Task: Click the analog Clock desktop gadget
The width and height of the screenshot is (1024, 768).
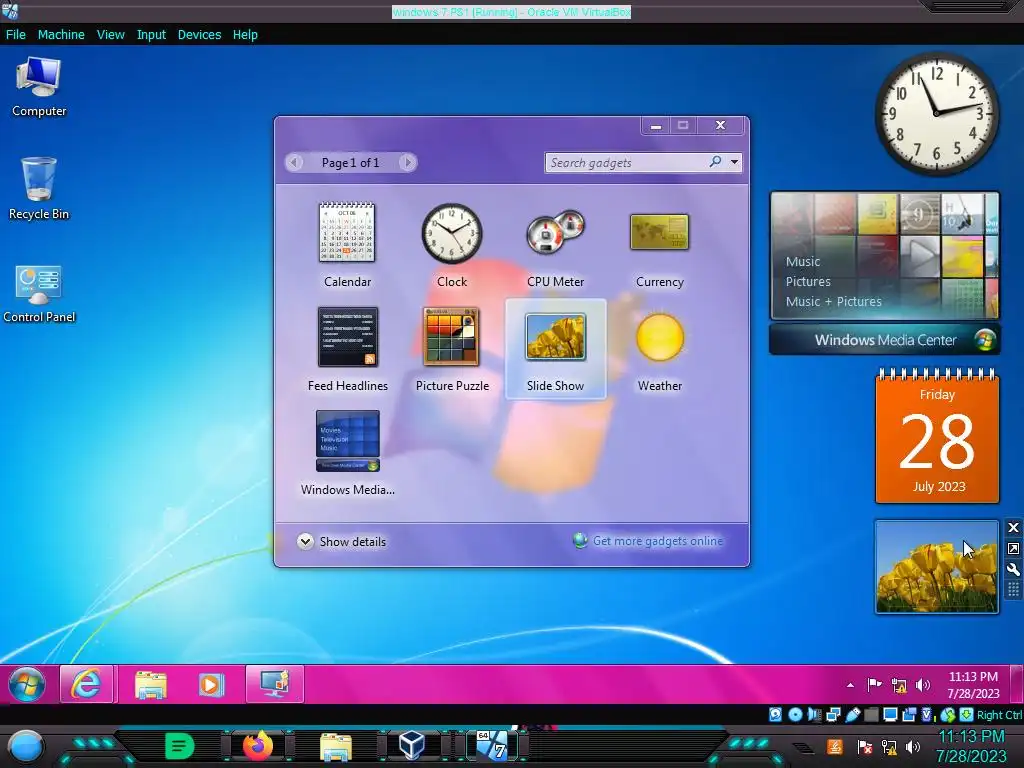Action: point(936,114)
